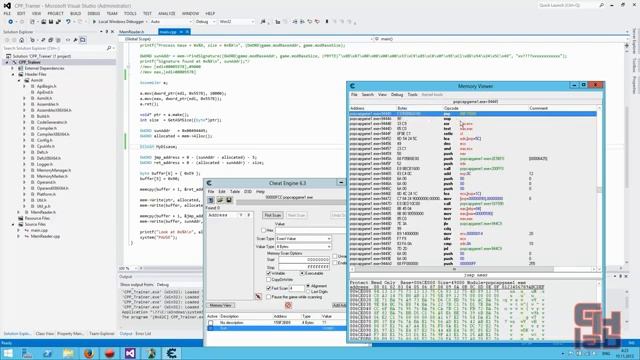Open the Value Type dropdown

point(303,247)
